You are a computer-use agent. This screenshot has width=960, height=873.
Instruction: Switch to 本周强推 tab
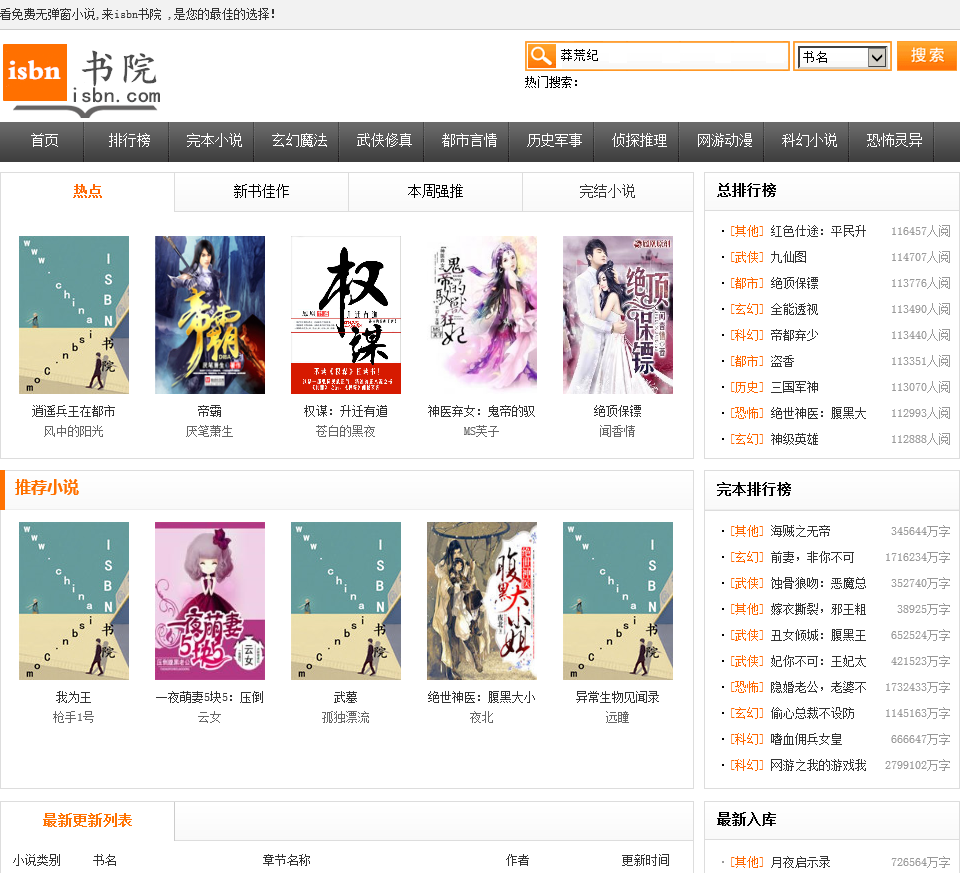coord(435,192)
